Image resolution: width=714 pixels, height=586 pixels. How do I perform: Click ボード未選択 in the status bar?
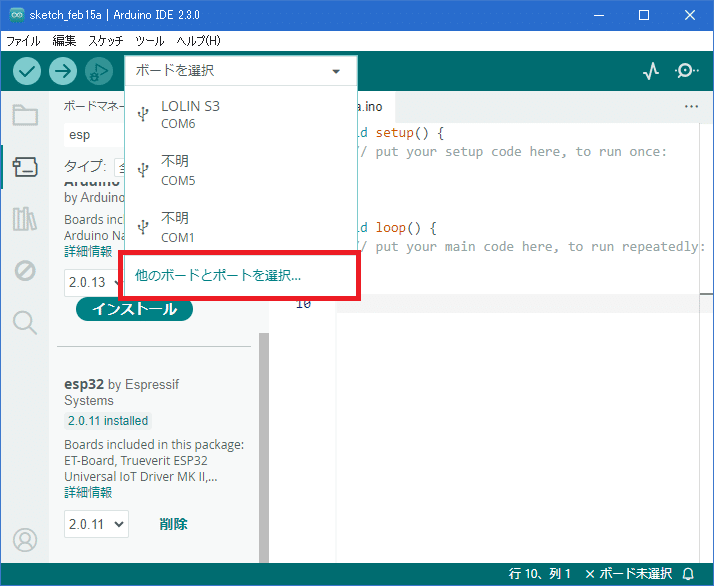coord(629,573)
